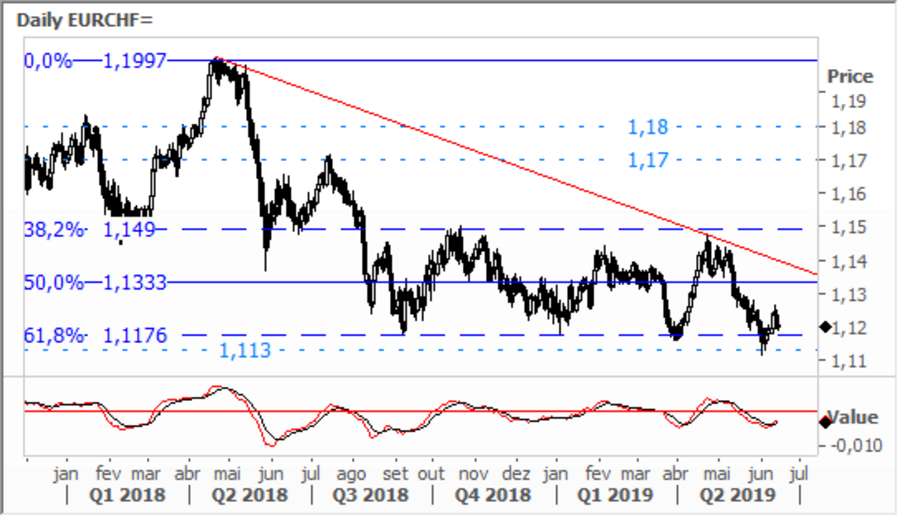The width and height of the screenshot is (900, 518).
Task: Click the 'dez' month label
Action: [x=515, y=474]
